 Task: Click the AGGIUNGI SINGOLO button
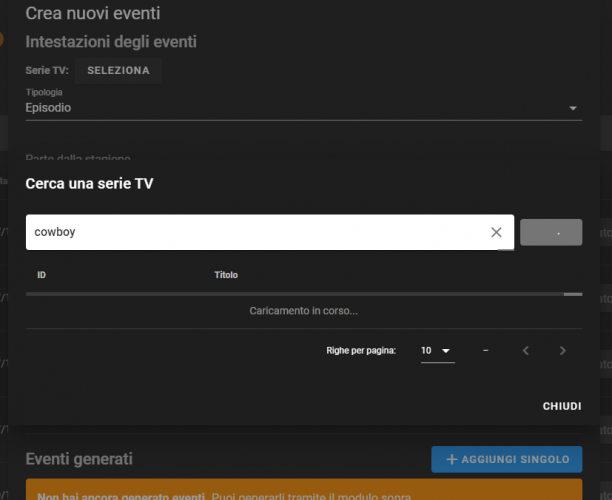507,459
